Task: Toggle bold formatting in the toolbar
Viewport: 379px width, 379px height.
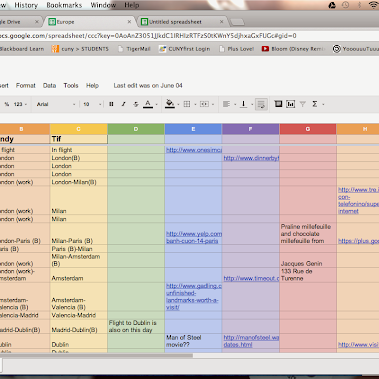Action: 111,104
